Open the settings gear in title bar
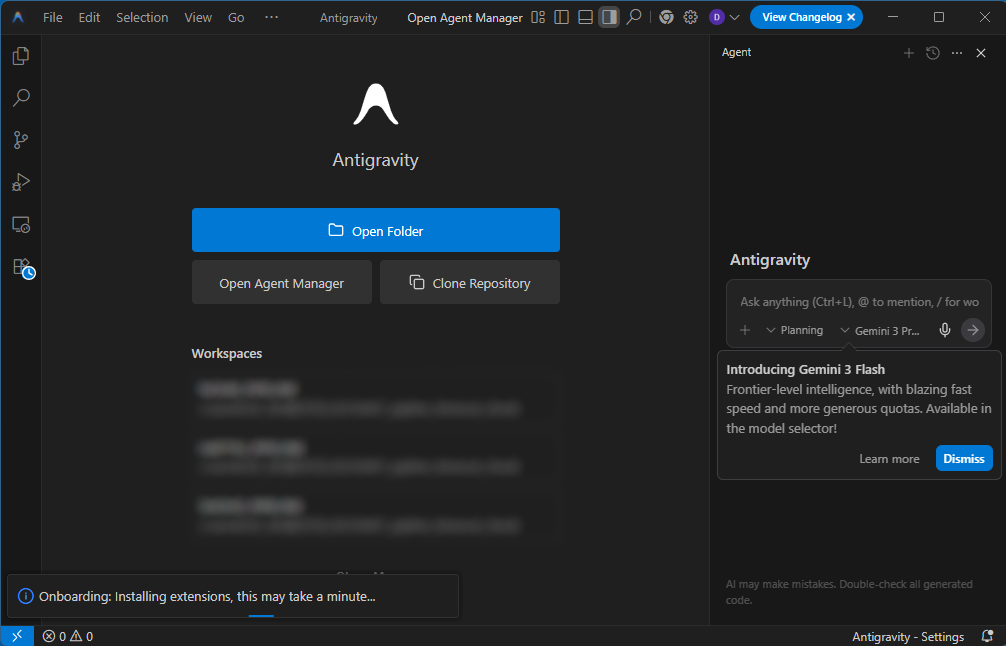 (x=690, y=17)
